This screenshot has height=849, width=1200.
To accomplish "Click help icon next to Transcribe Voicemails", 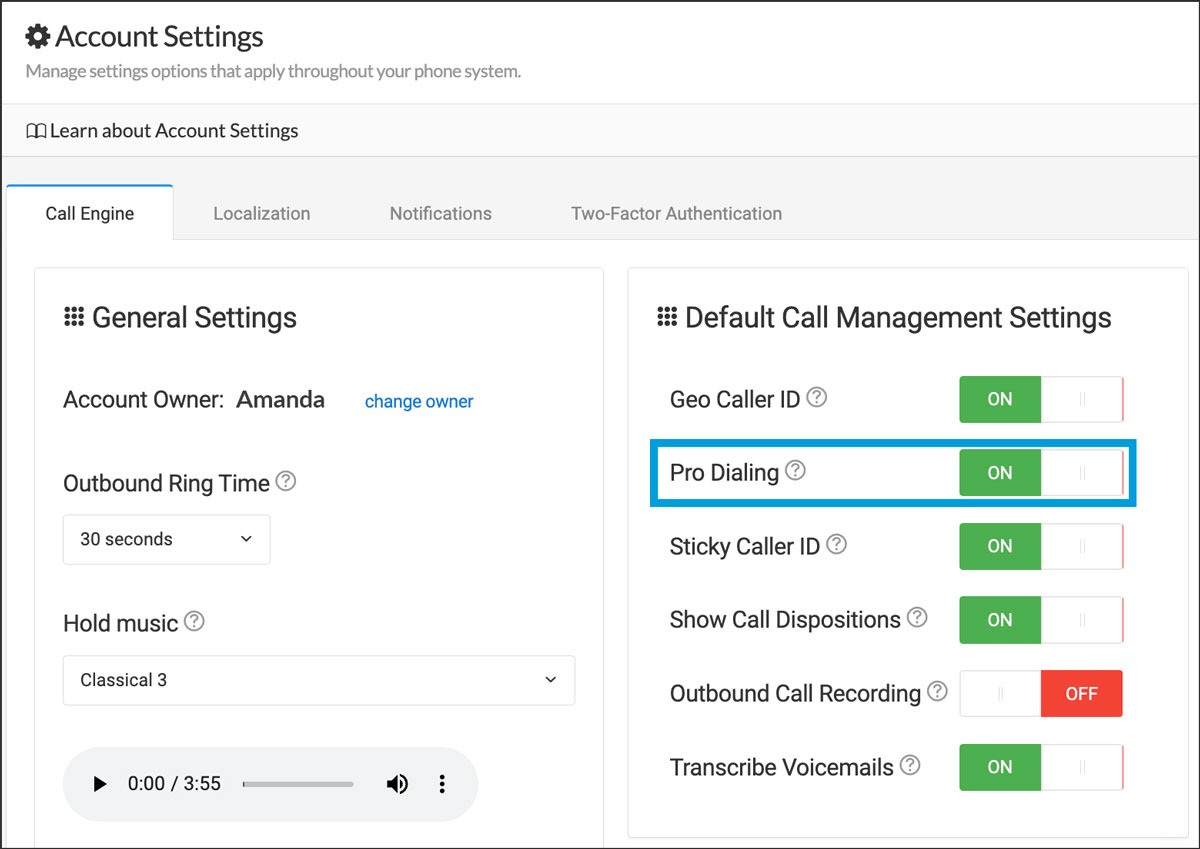I will [x=909, y=766].
